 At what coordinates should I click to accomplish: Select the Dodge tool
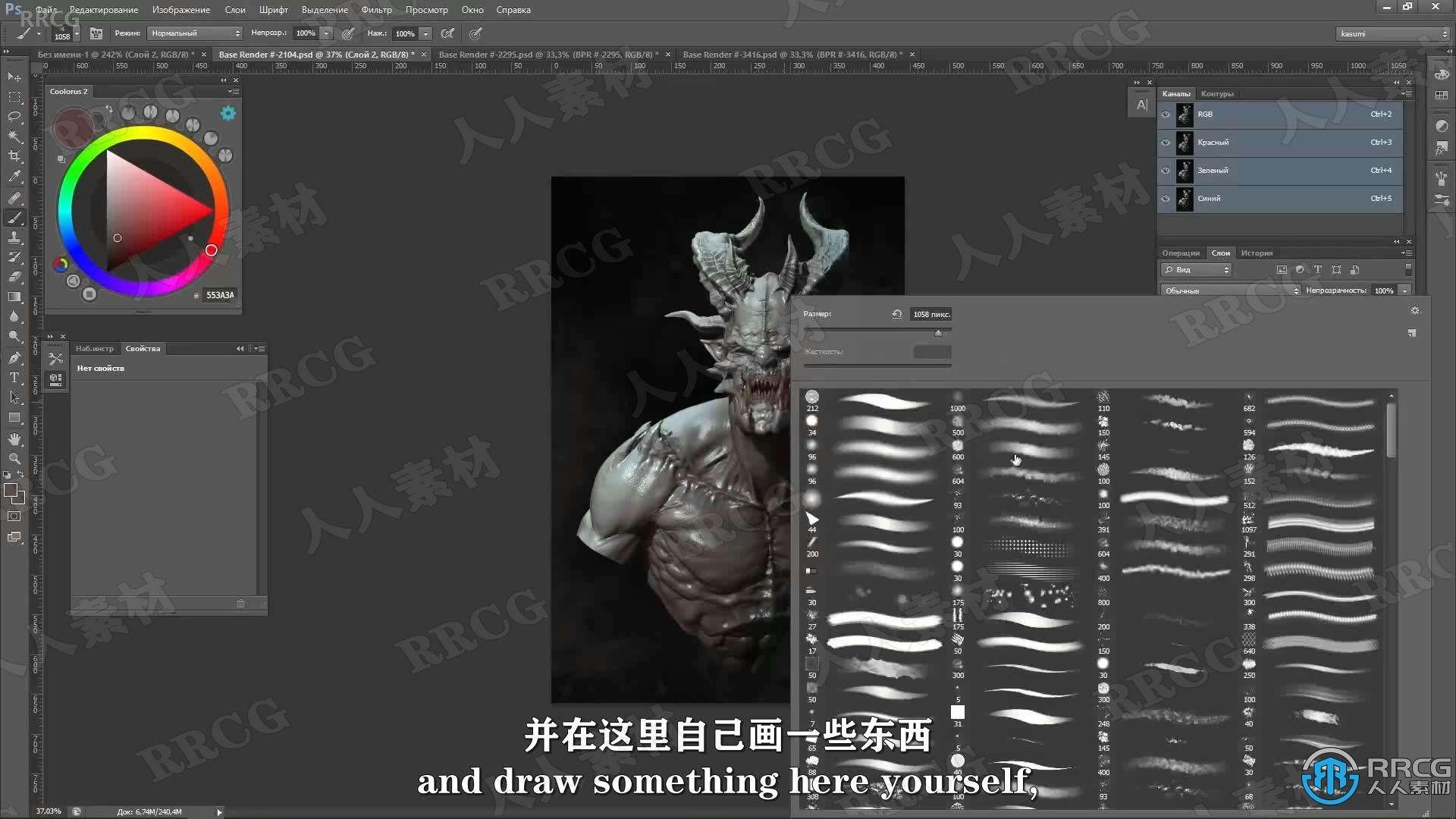14,336
